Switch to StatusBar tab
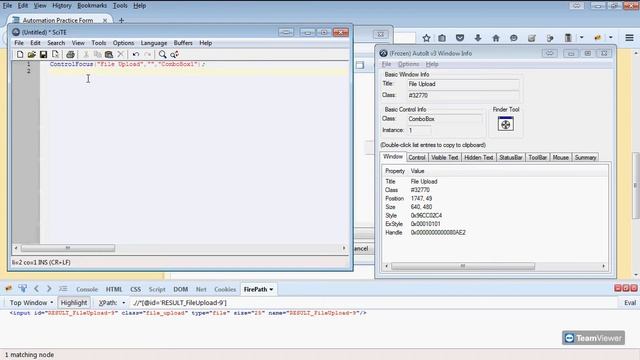Image resolution: width=640 pixels, height=360 pixels. [x=511, y=157]
